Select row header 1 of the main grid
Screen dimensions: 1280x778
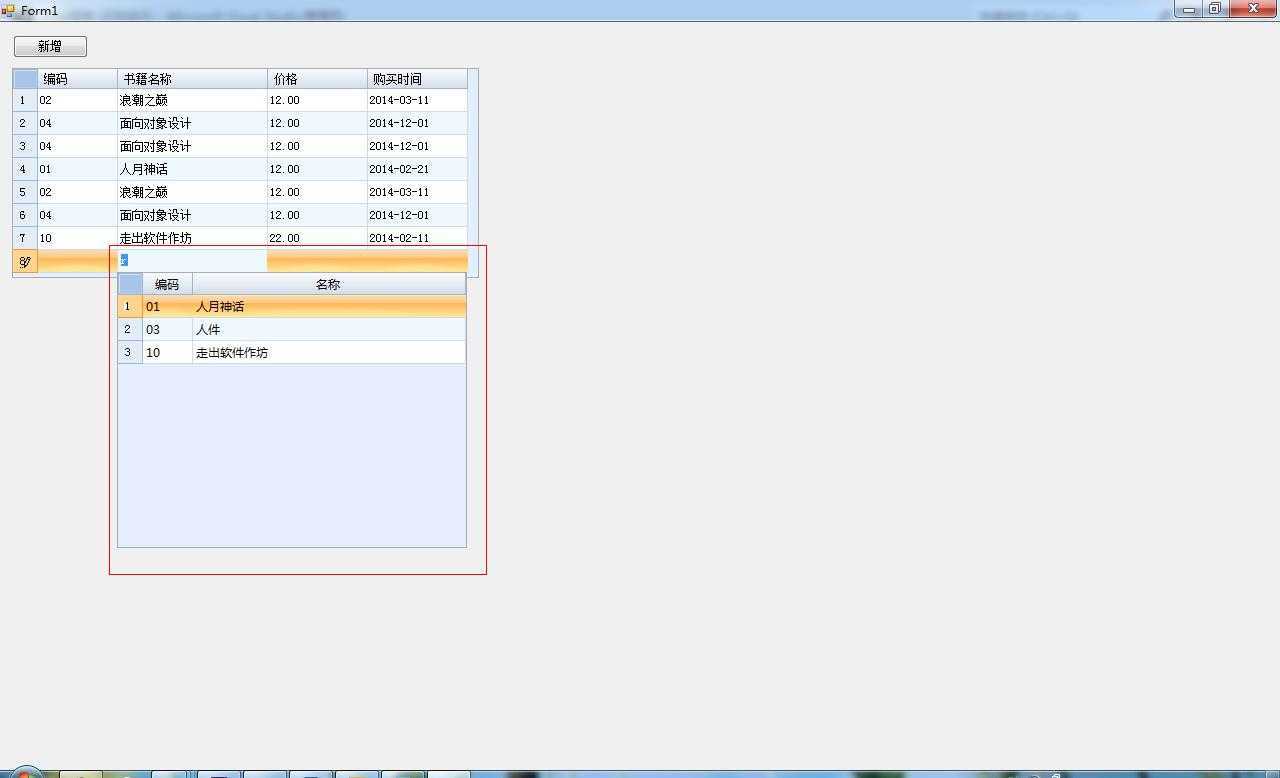pos(25,100)
